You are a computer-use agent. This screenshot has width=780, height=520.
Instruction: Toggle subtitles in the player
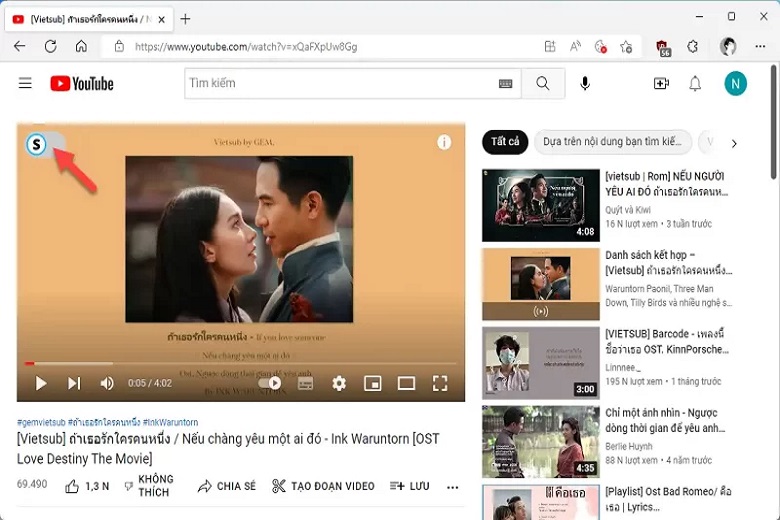(305, 383)
